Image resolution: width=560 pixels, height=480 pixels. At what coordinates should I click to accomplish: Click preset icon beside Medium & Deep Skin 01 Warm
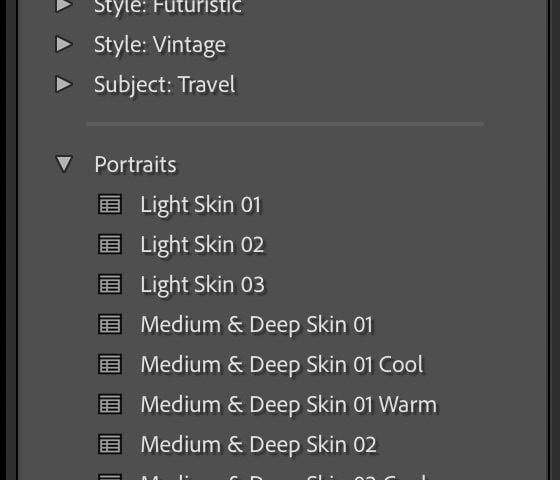click(x=110, y=404)
